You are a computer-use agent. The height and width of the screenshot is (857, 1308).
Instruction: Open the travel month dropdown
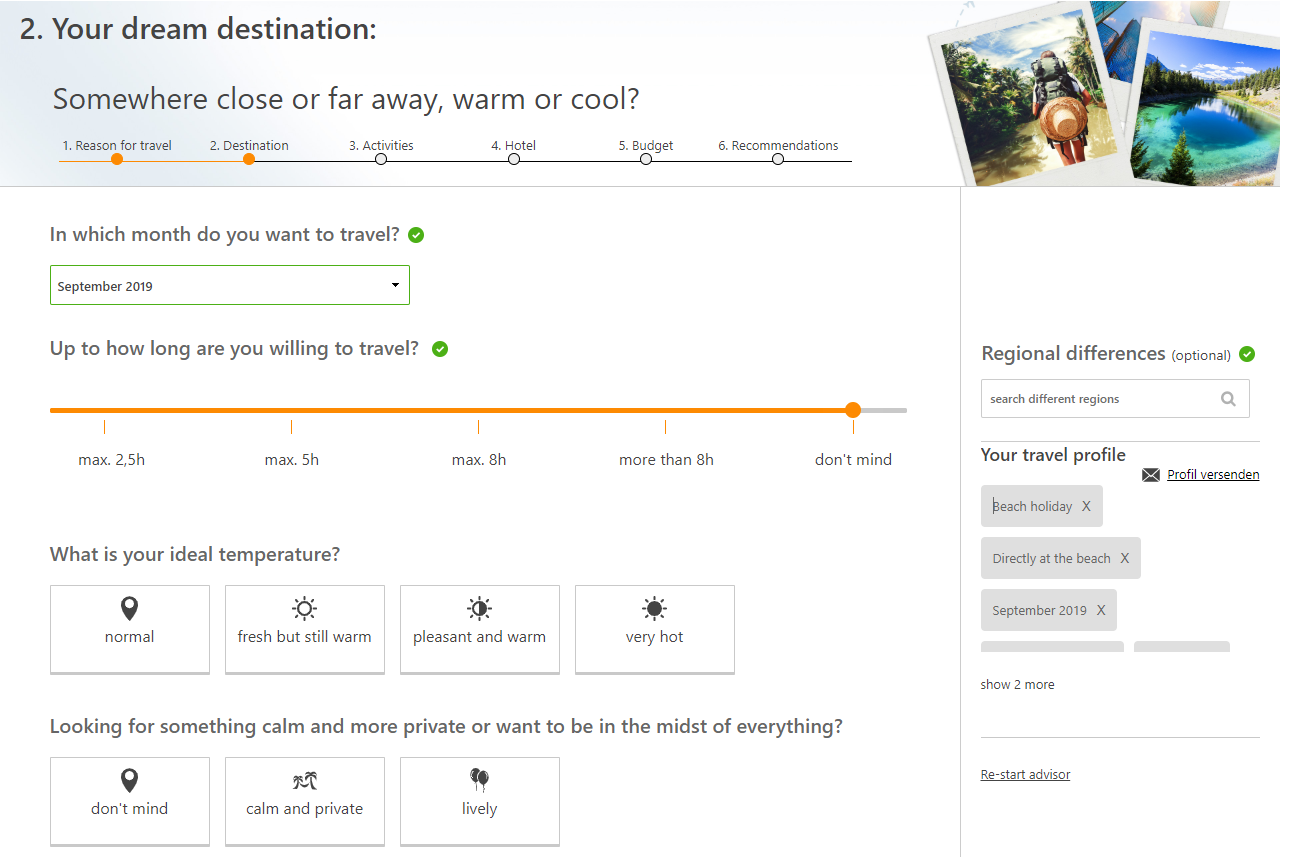coord(230,285)
